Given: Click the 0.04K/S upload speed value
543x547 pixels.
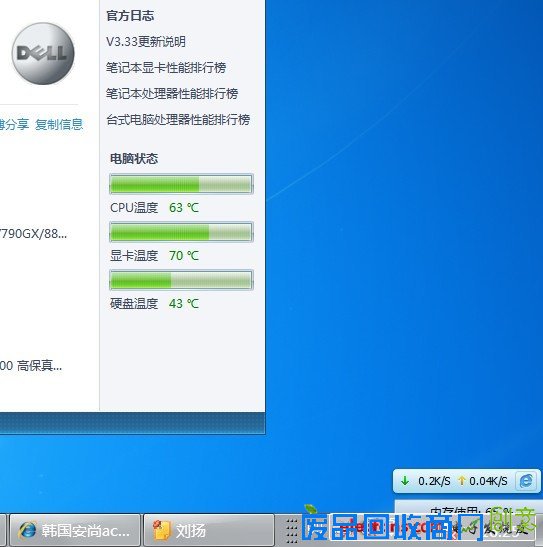Looking at the screenshot, I should pyautogui.click(x=488, y=481).
